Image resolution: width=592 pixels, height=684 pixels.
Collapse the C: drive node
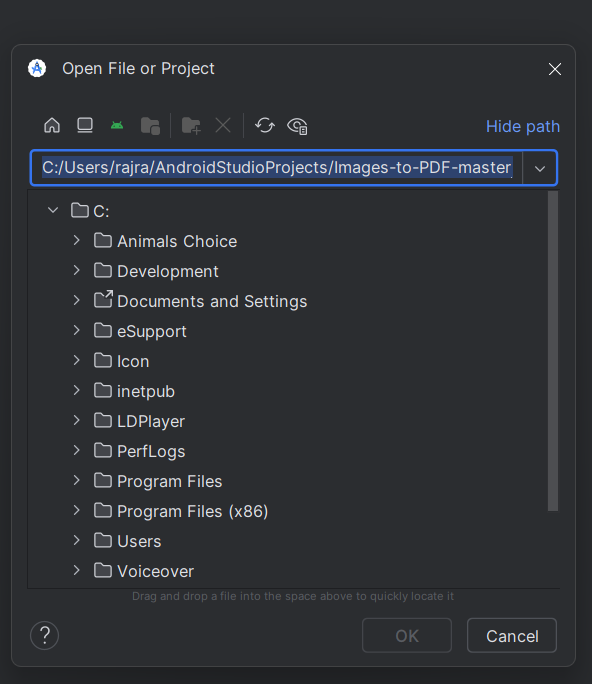pyautogui.click(x=53, y=210)
